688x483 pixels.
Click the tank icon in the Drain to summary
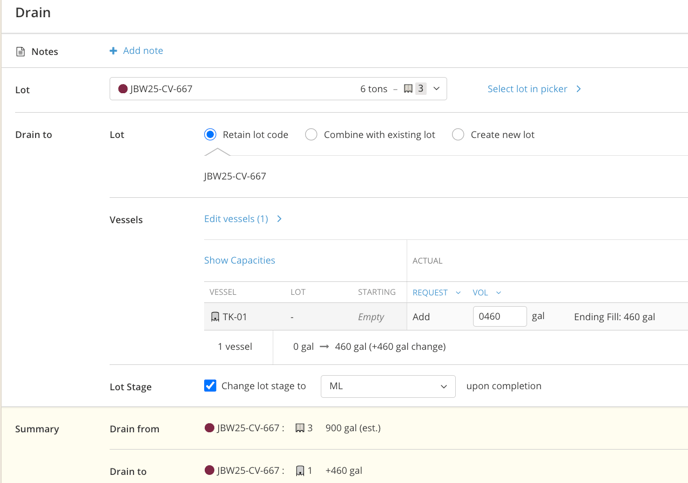pos(300,471)
